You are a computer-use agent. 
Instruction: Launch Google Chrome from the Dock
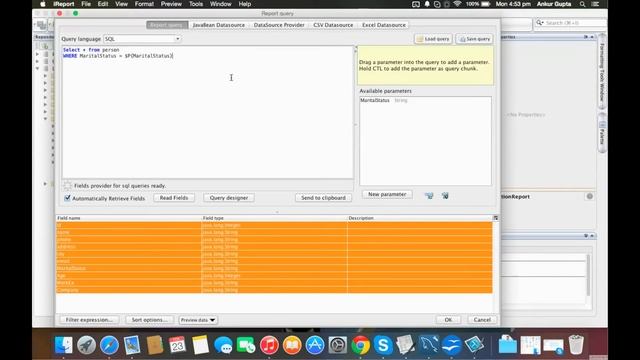tap(360, 345)
